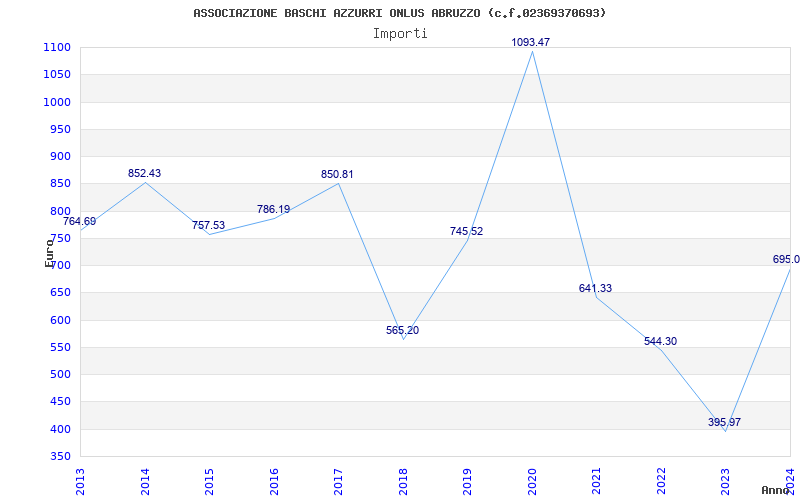
Task: Click the 745.52 data label
Action: click(x=466, y=231)
